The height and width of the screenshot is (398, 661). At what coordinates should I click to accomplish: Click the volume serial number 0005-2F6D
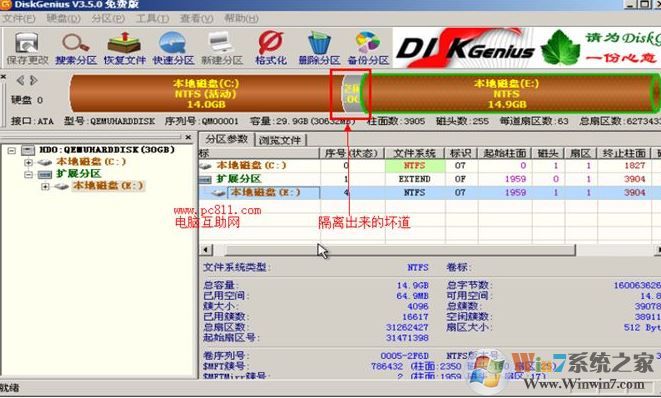tap(404, 356)
